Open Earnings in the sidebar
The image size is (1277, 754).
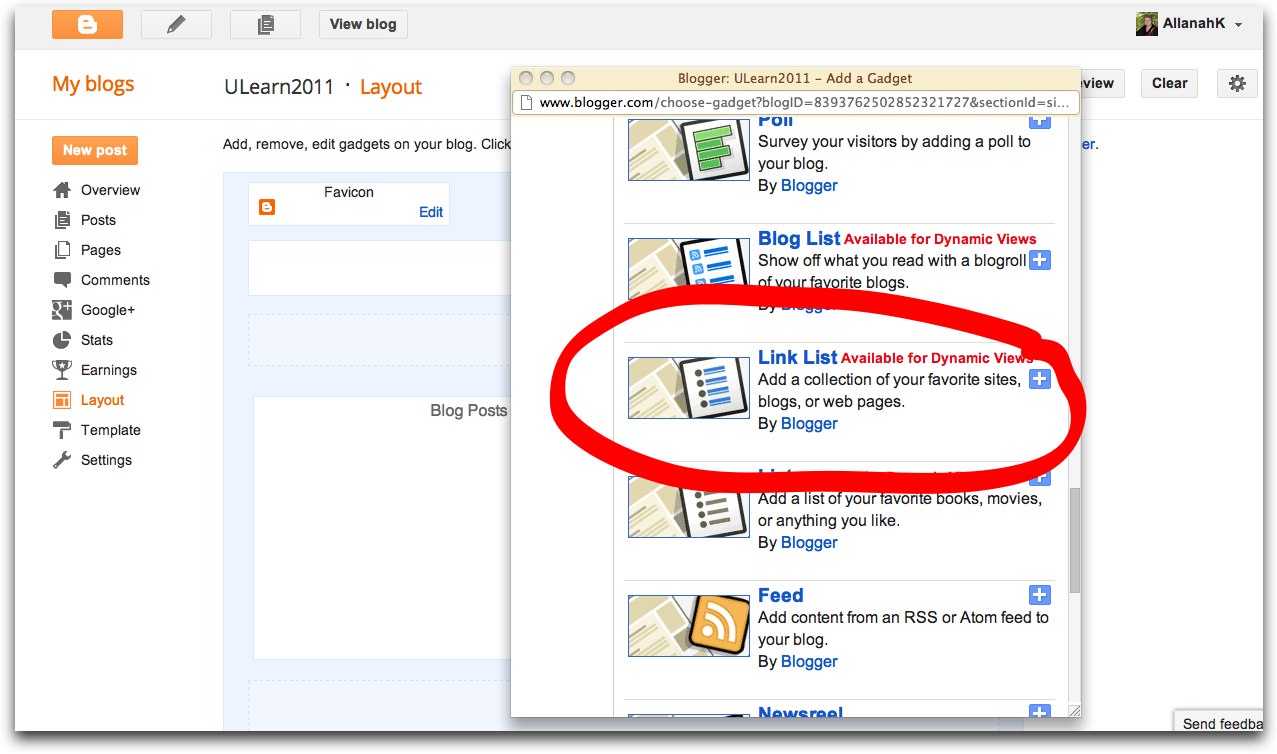coord(109,370)
